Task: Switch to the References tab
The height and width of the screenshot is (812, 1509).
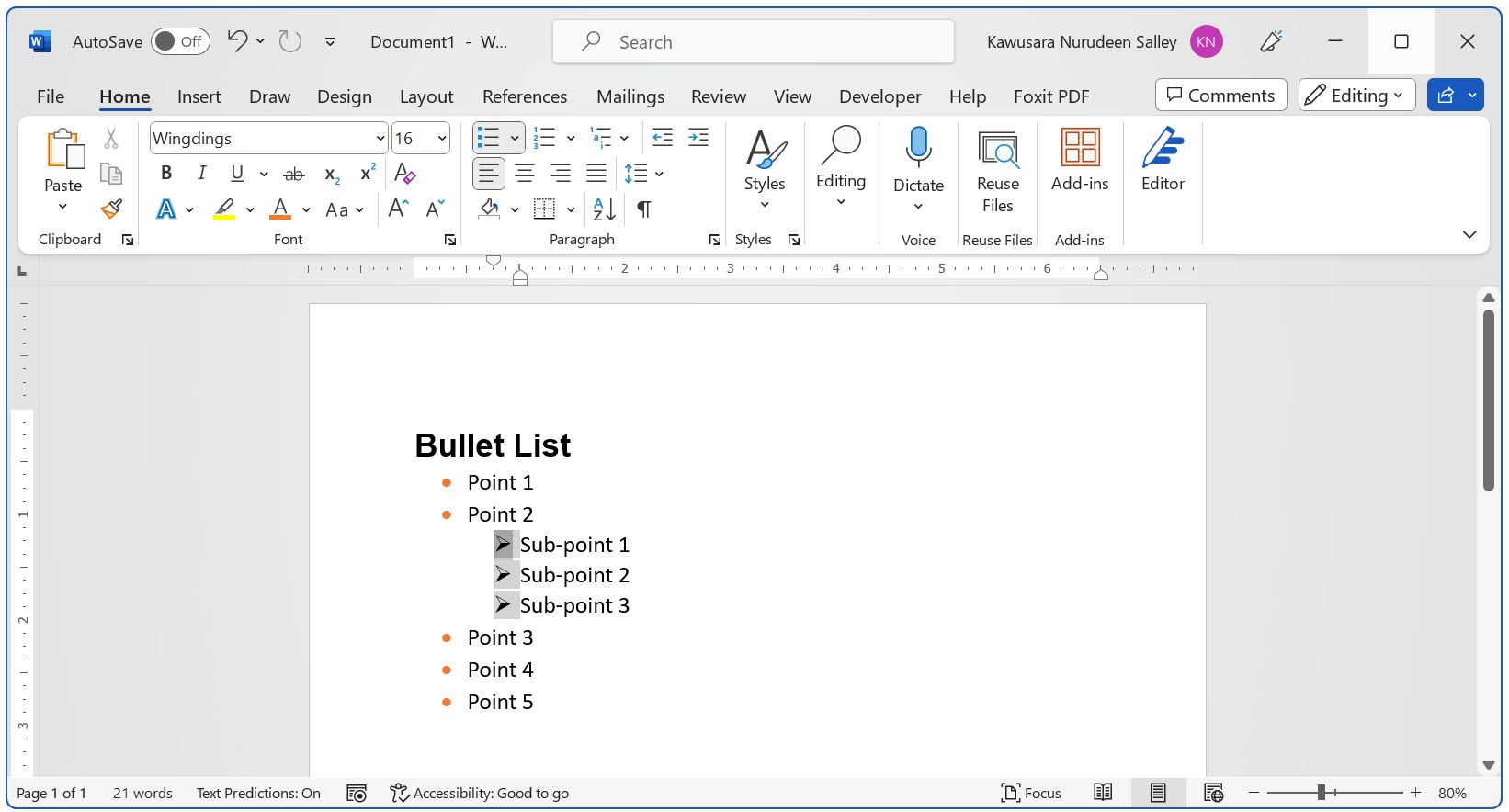Action: coord(525,96)
